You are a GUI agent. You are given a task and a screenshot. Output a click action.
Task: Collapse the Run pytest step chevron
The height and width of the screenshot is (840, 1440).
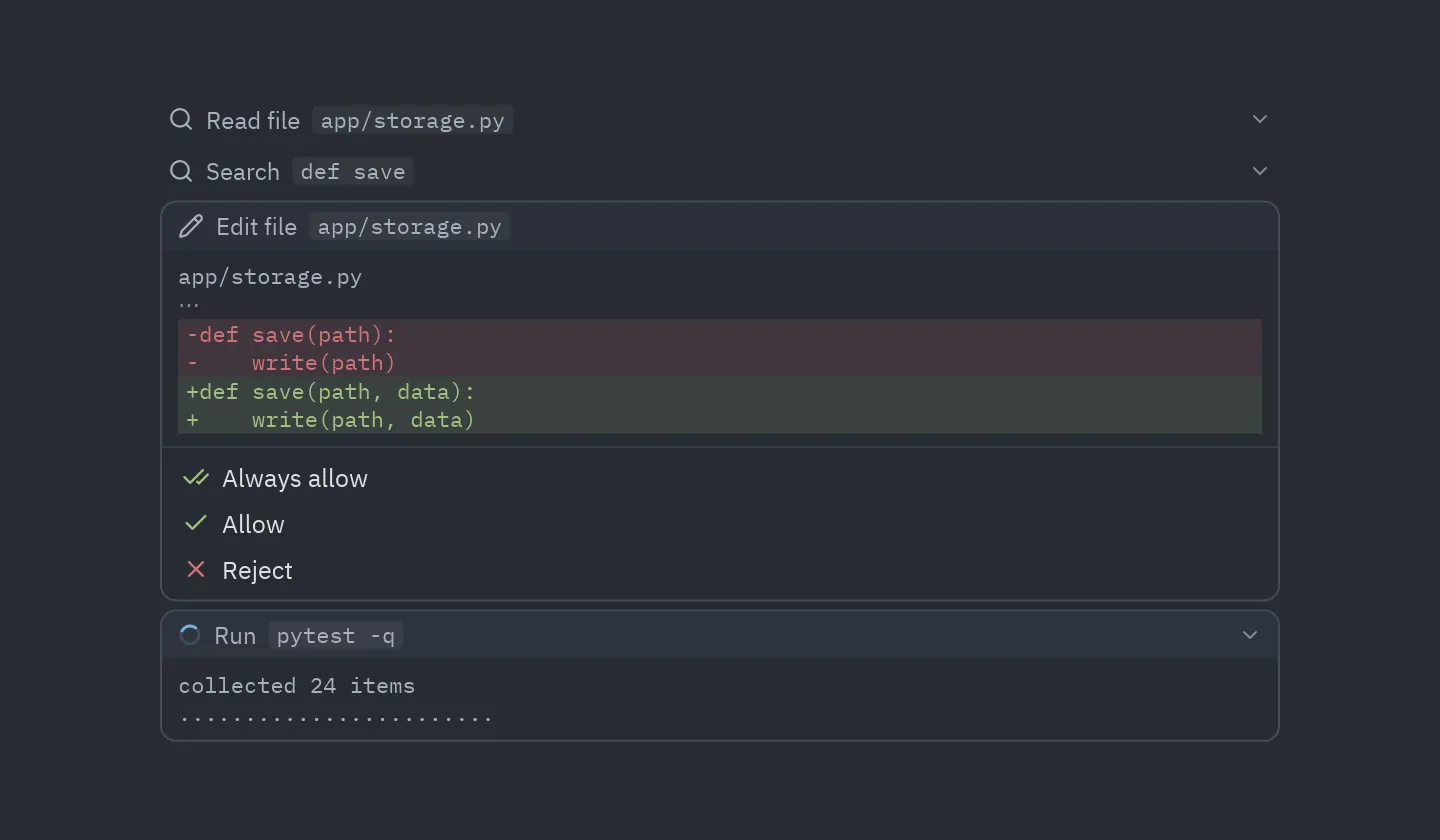(1250, 635)
